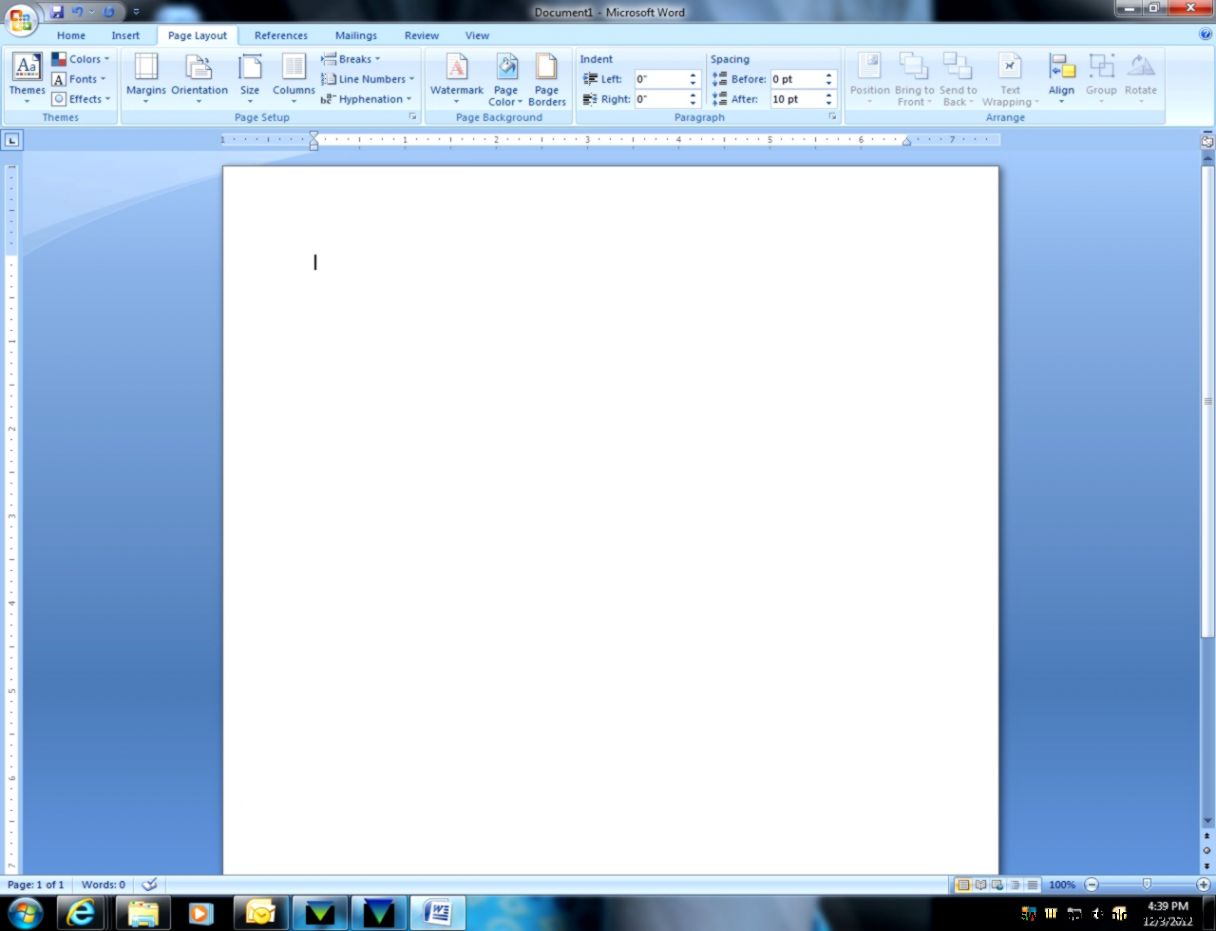This screenshot has width=1216, height=931.
Task: Open the Watermark gallery
Action: click(457, 78)
